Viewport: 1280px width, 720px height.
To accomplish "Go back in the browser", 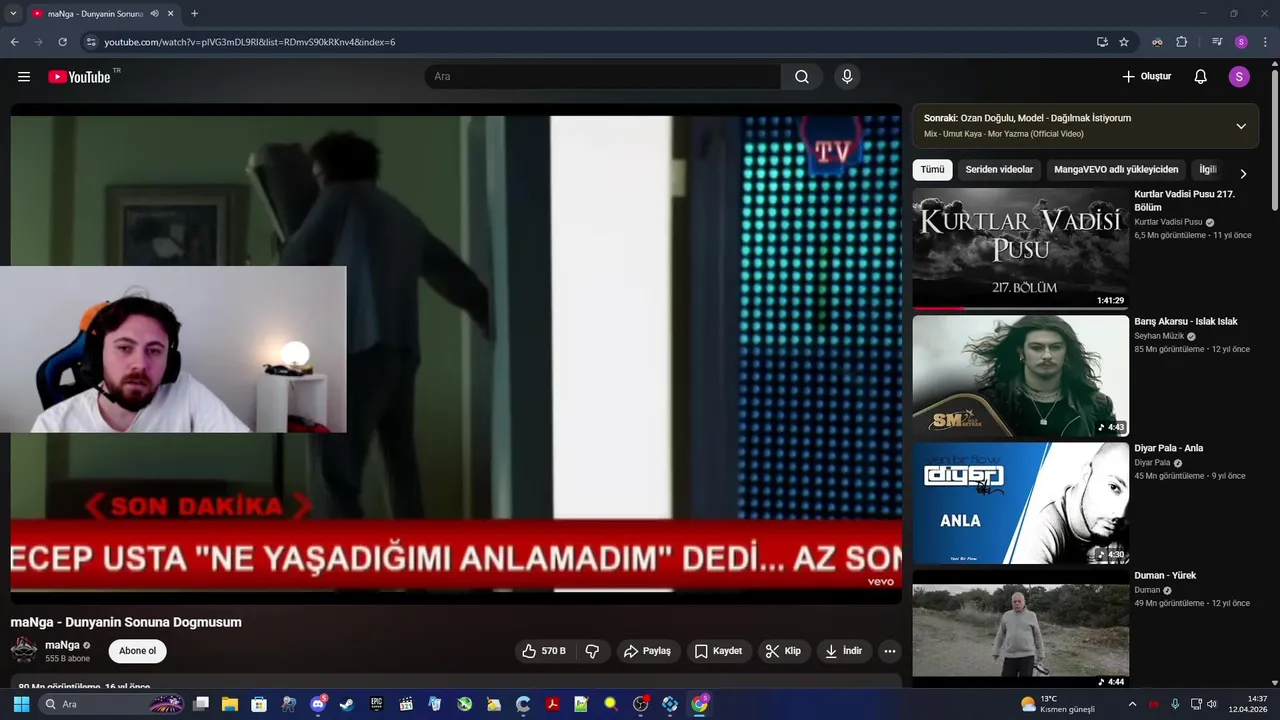I will [x=14, y=42].
